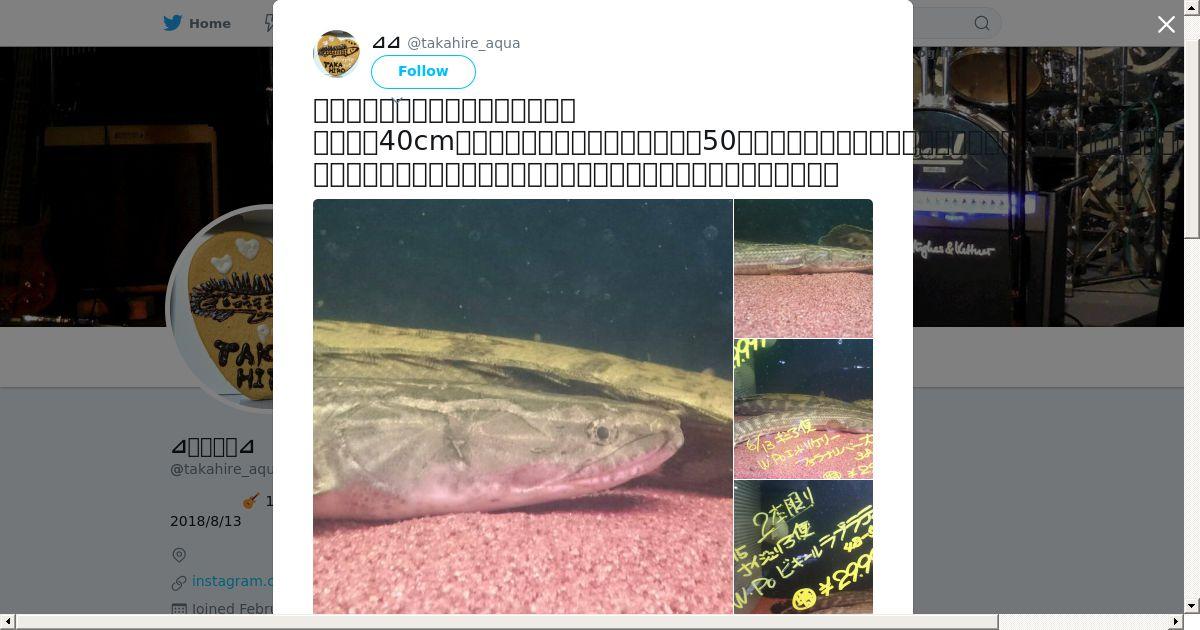The image size is (1200, 630).
Task: Open the @takahire_aqua handle in tweet header
Action: [x=463, y=43]
